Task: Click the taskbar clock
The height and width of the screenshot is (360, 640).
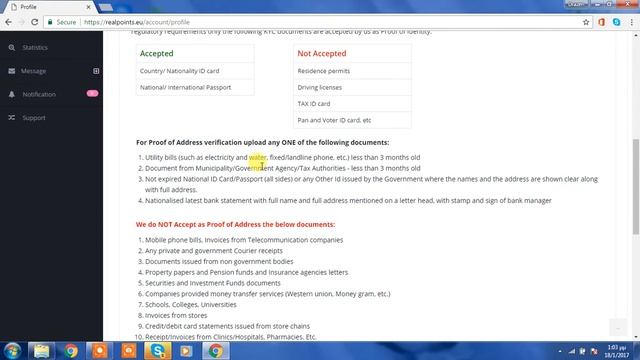Action: coord(617,351)
